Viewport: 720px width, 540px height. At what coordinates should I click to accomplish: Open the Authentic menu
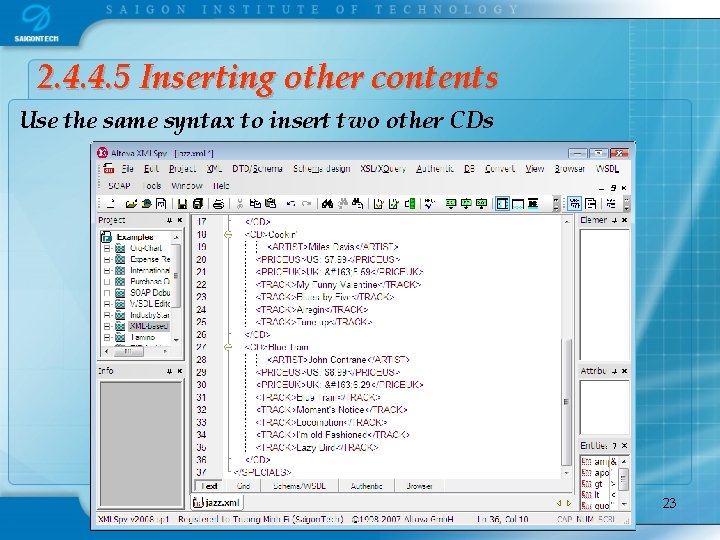click(x=435, y=169)
